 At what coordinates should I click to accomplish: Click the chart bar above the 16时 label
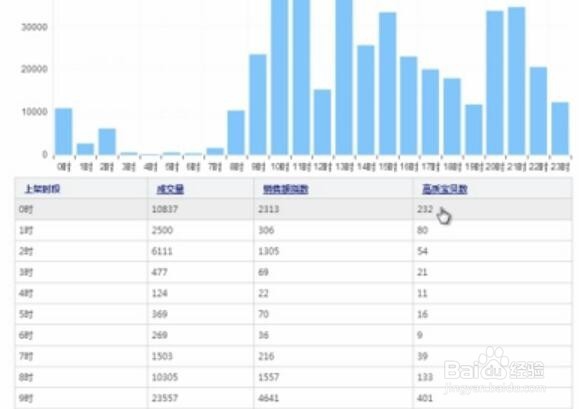pyautogui.click(x=409, y=106)
